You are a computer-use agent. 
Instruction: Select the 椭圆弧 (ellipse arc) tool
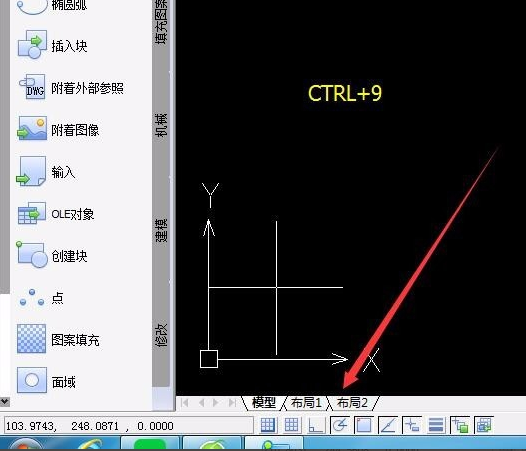click(52, 7)
